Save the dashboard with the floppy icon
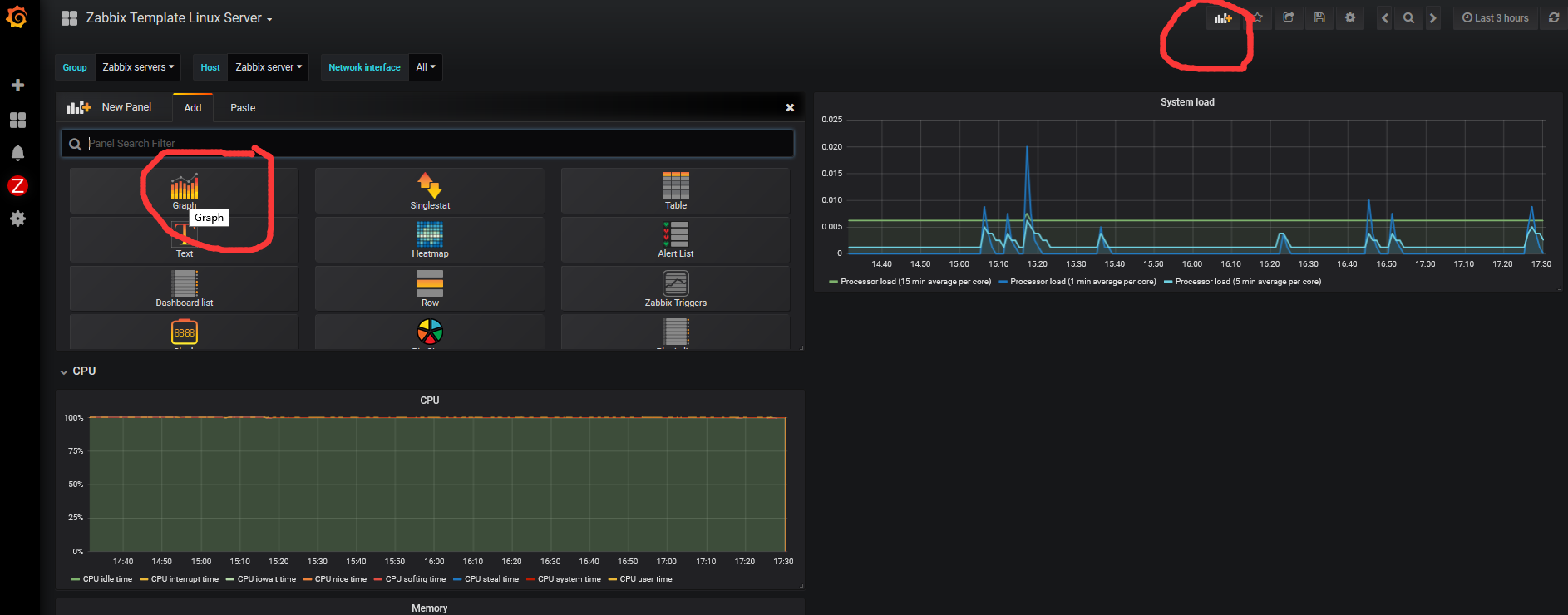This screenshot has width=1568, height=615. coord(1319,17)
